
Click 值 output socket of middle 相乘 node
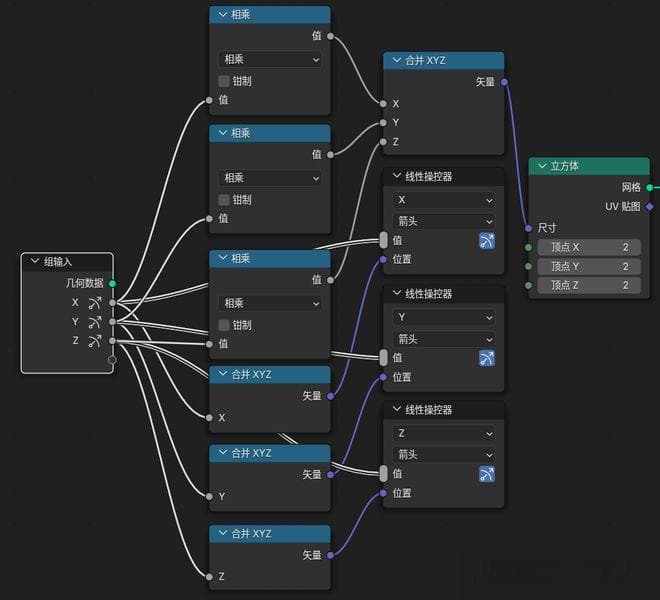(x=330, y=155)
